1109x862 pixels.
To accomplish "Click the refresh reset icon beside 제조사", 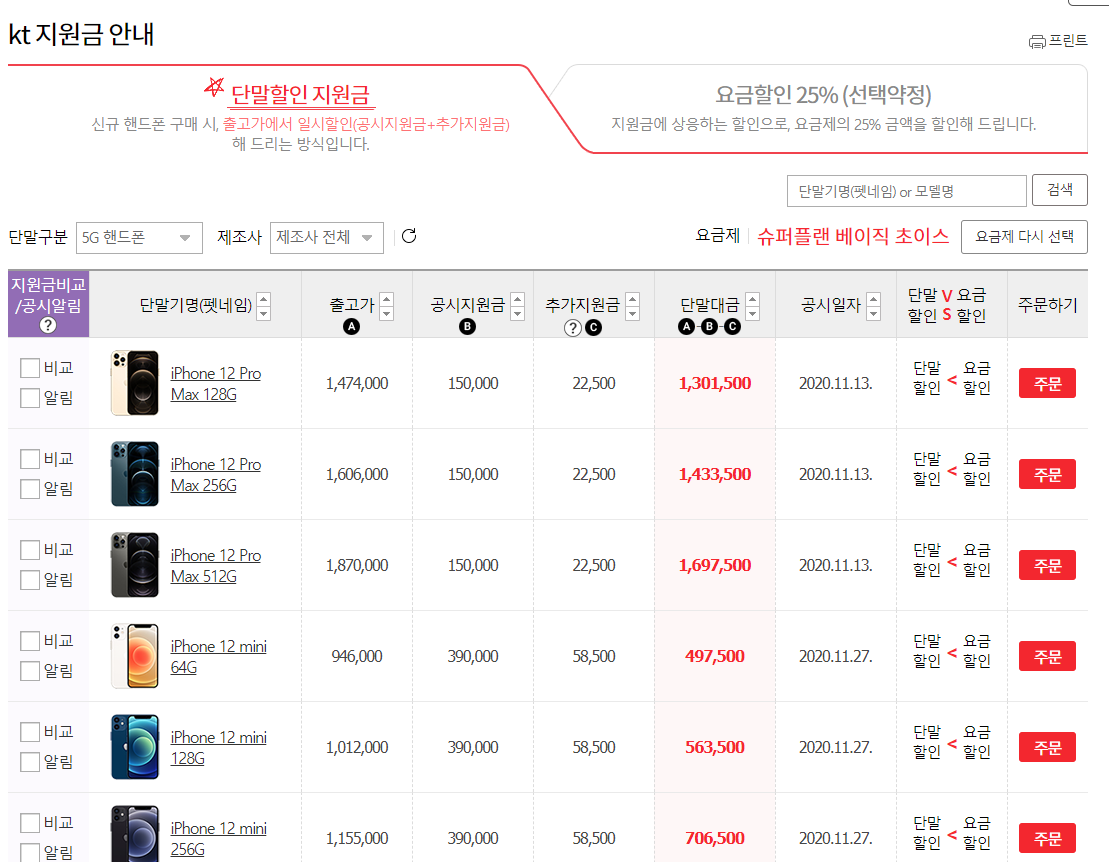I will [409, 236].
